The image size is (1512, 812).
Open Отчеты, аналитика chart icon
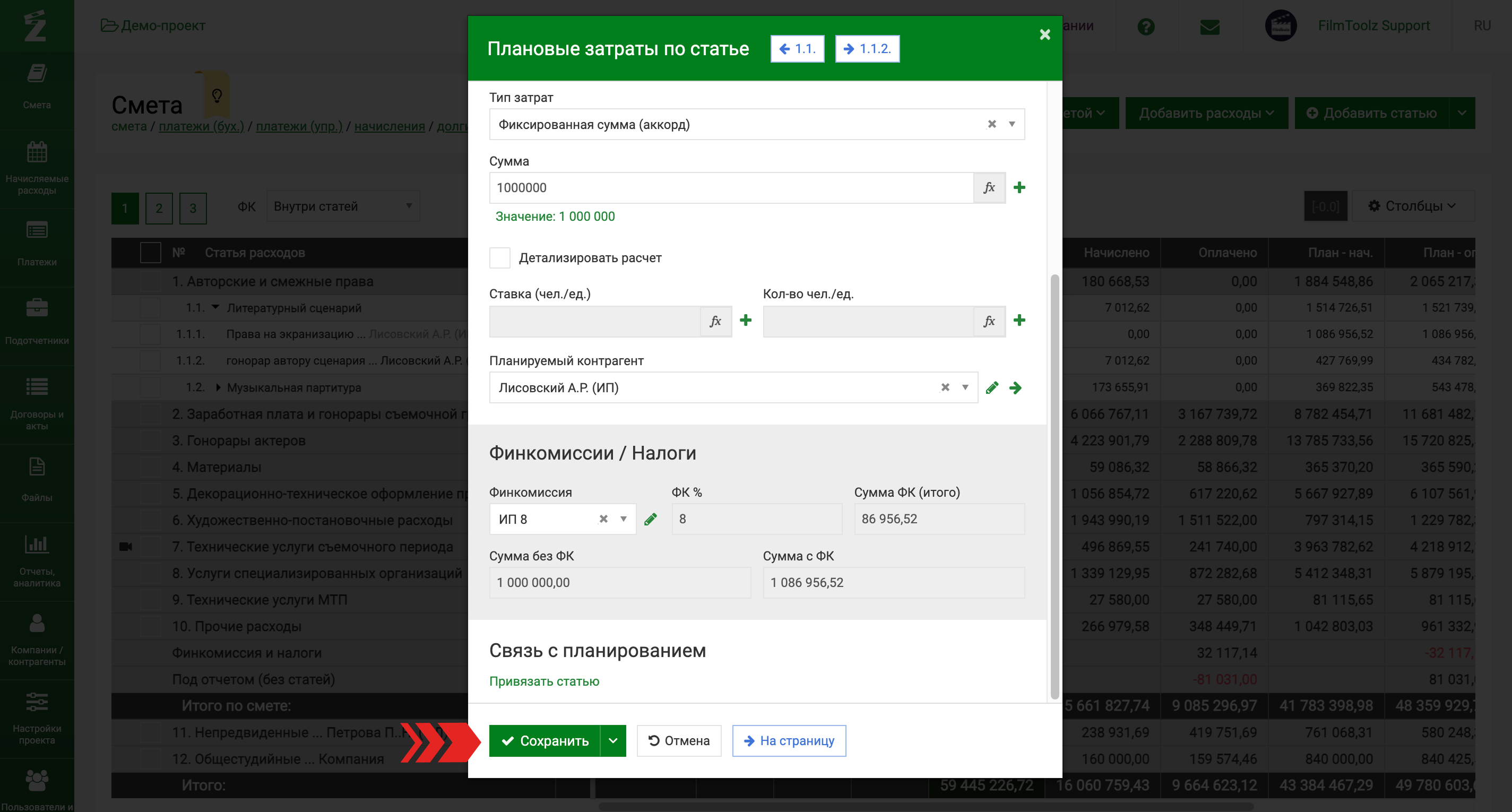[x=37, y=543]
